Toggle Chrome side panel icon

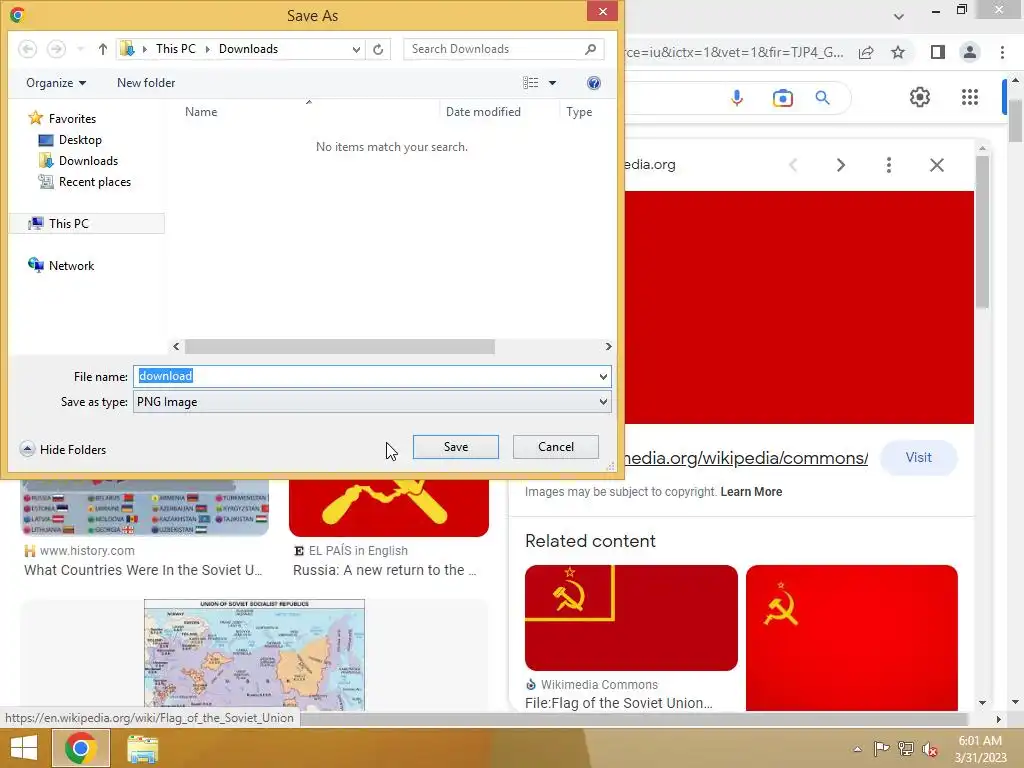click(x=938, y=52)
